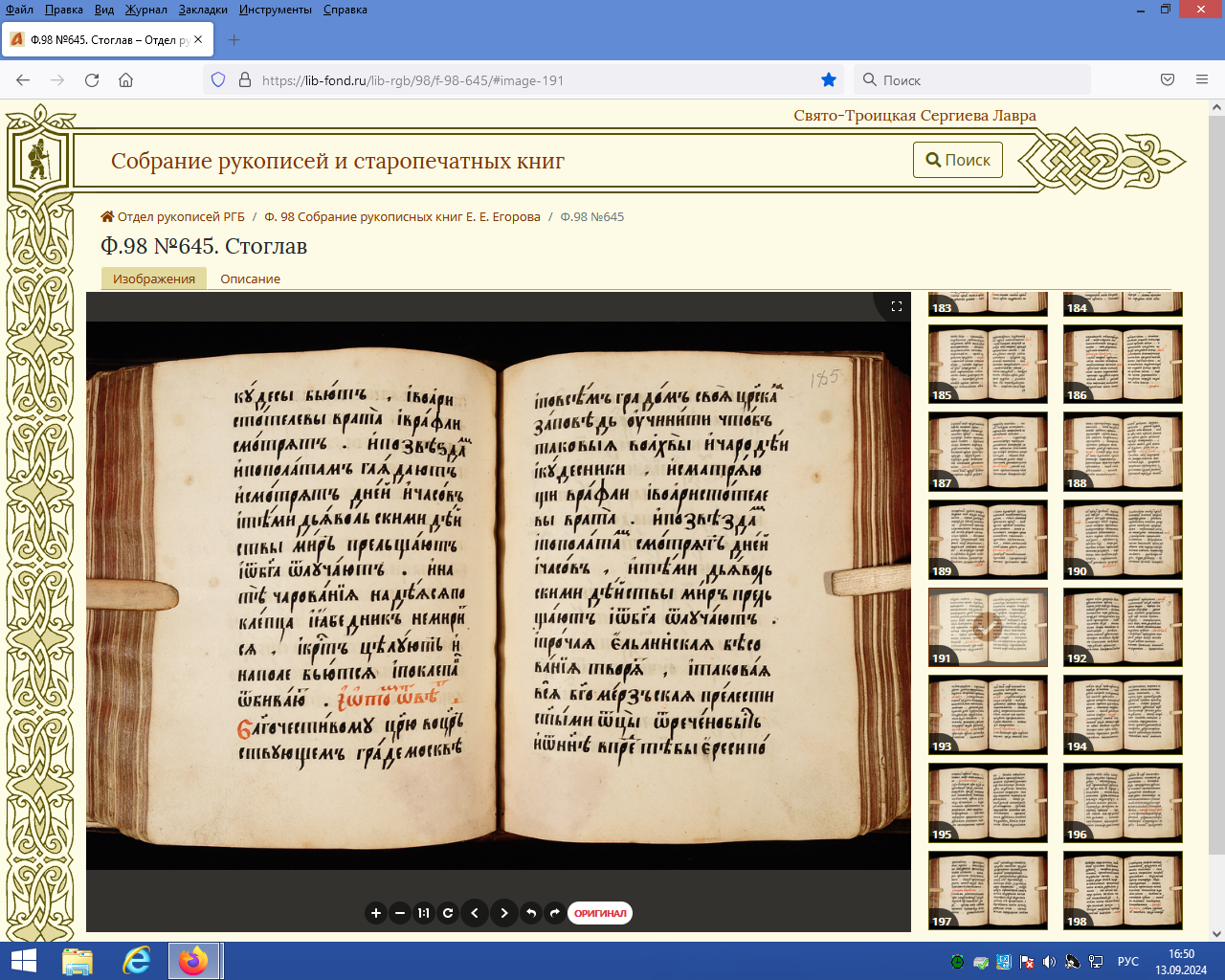The height and width of the screenshot is (980, 1225).
Task: Go to previous manuscript image
Action: [x=475, y=913]
